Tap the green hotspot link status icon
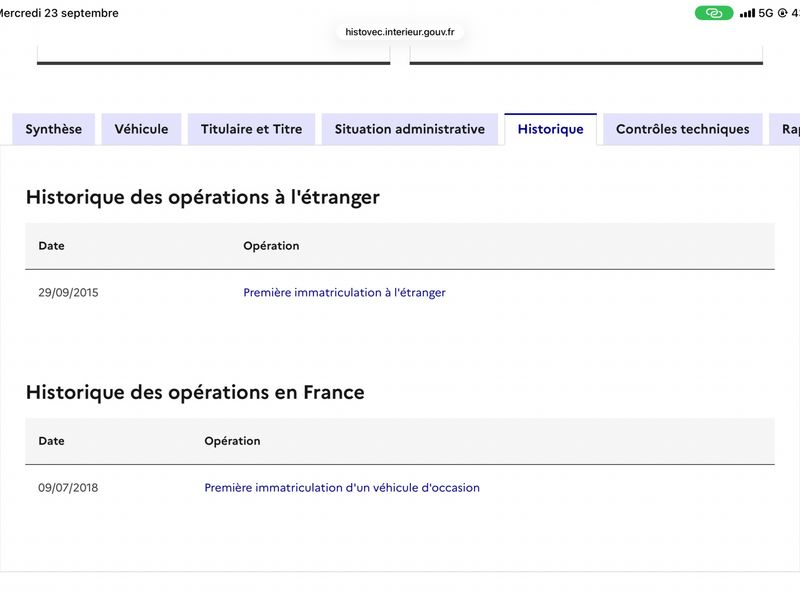The width and height of the screenshot is (800, 600). (x=714, y=13)
